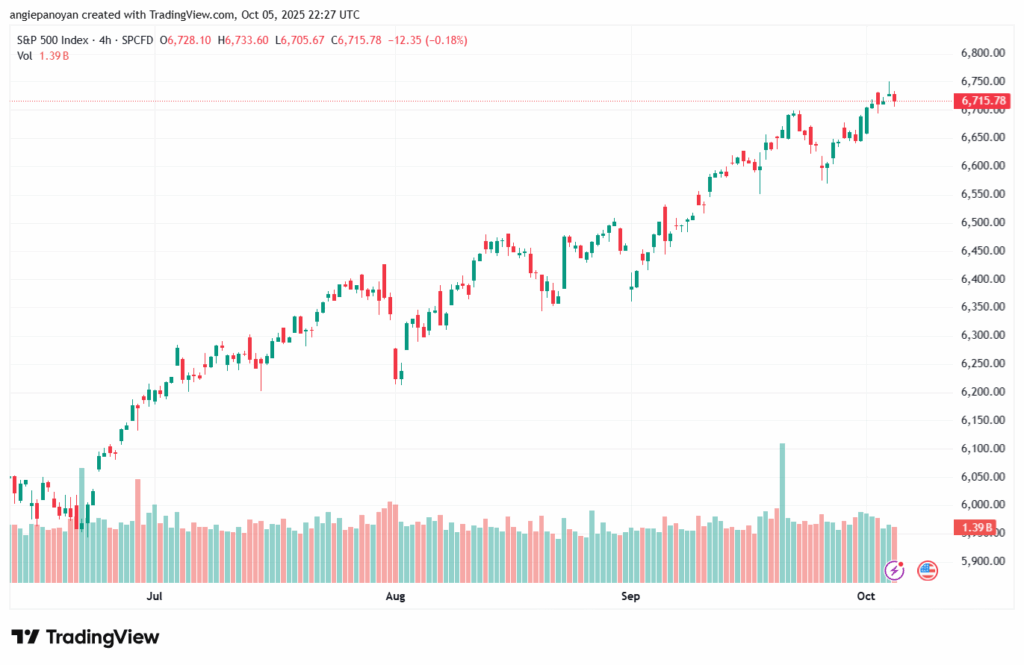Click the Oct label on time axis

(x=866, y=597)
